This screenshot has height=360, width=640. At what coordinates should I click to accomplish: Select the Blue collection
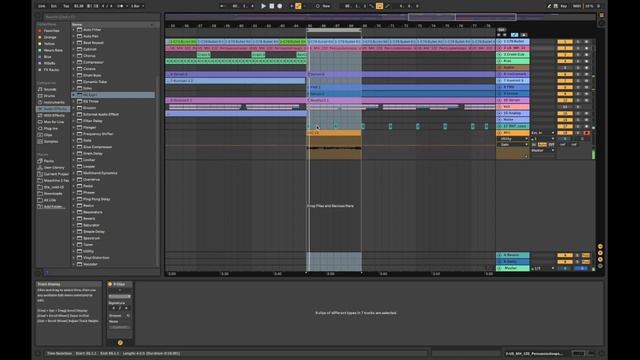(48, 57)
